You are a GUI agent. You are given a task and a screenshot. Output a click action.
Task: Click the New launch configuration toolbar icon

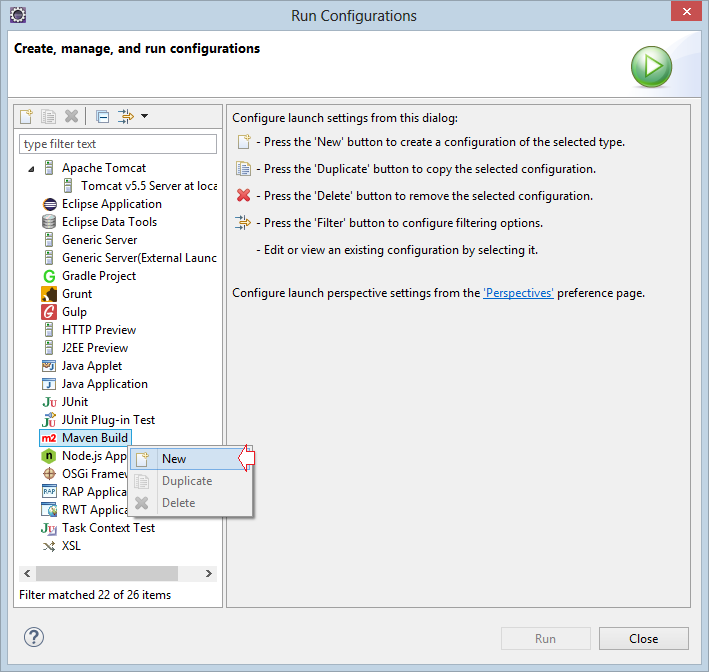coord(26,117)
